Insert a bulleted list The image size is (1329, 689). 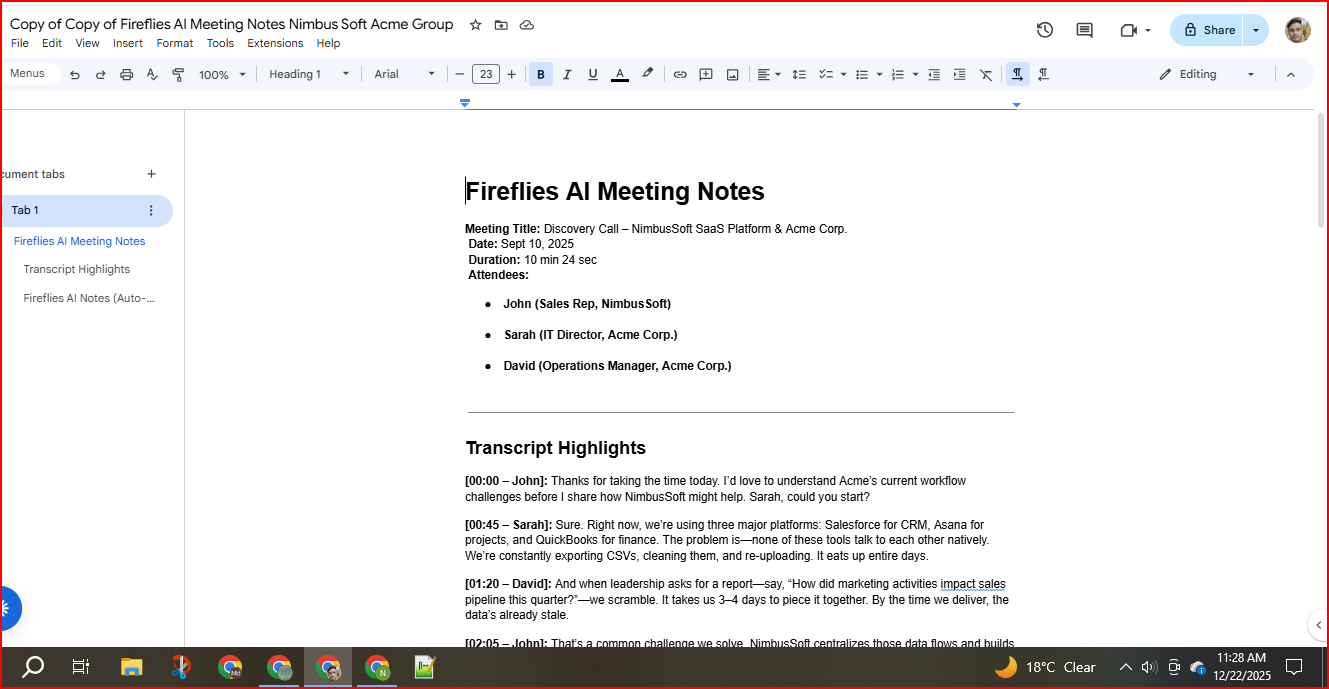click(x=862, y=74)
